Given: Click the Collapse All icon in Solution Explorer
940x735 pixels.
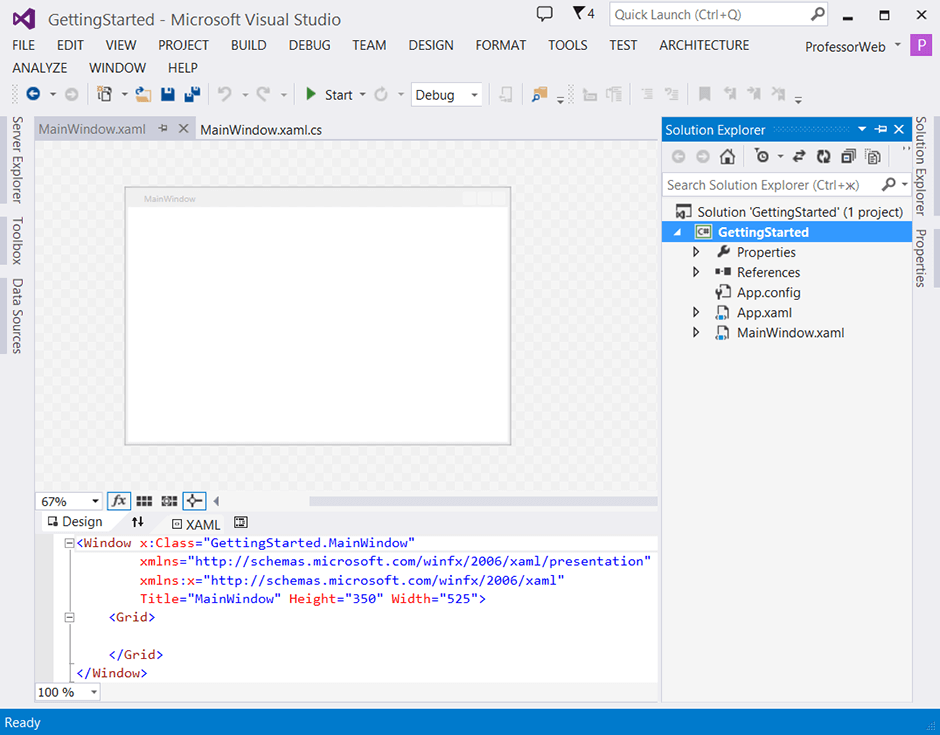Looking at the screenshot, I should pos(848,156).
